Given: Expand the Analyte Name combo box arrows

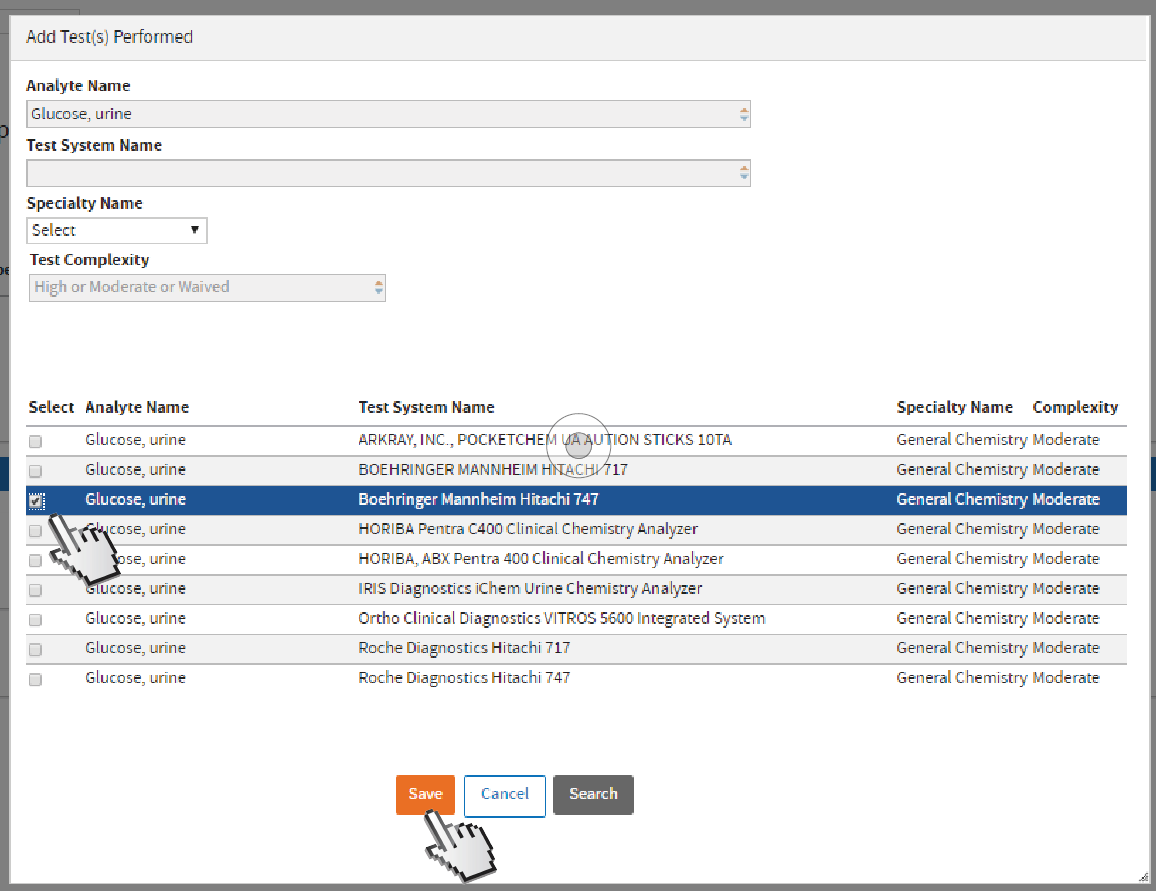Looking at the screenshot, I should (x=743, y=114).
